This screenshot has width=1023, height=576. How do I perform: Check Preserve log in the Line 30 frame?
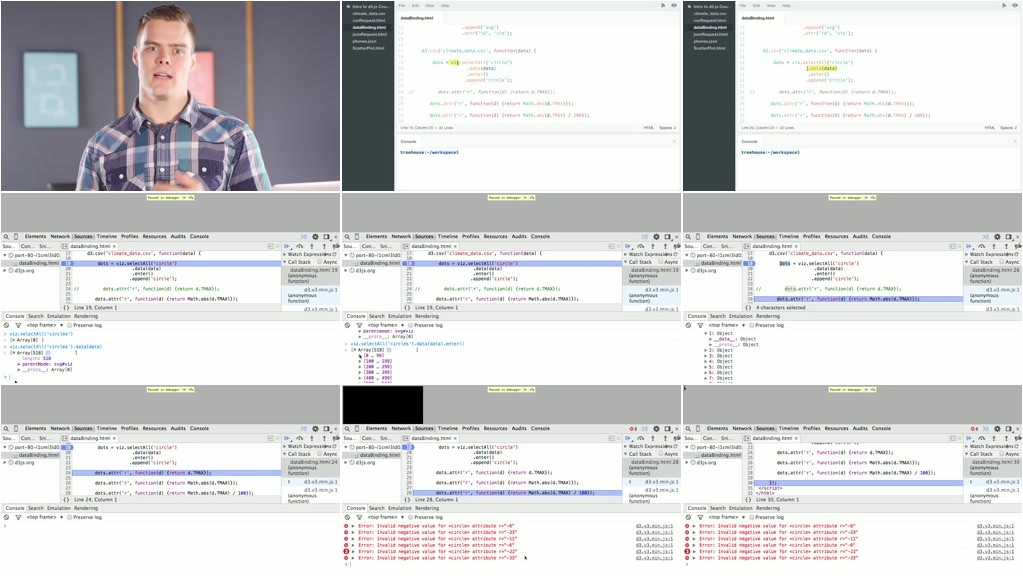pos(752,517)
